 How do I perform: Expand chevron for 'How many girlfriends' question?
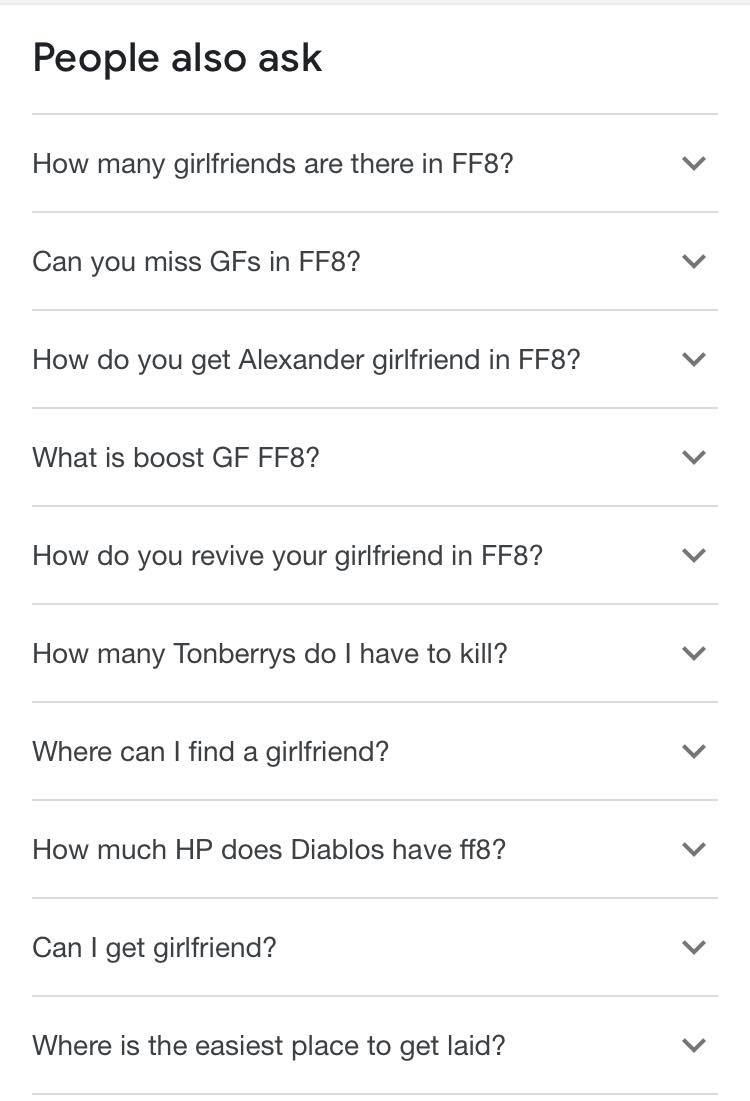(x=694, y=163)
